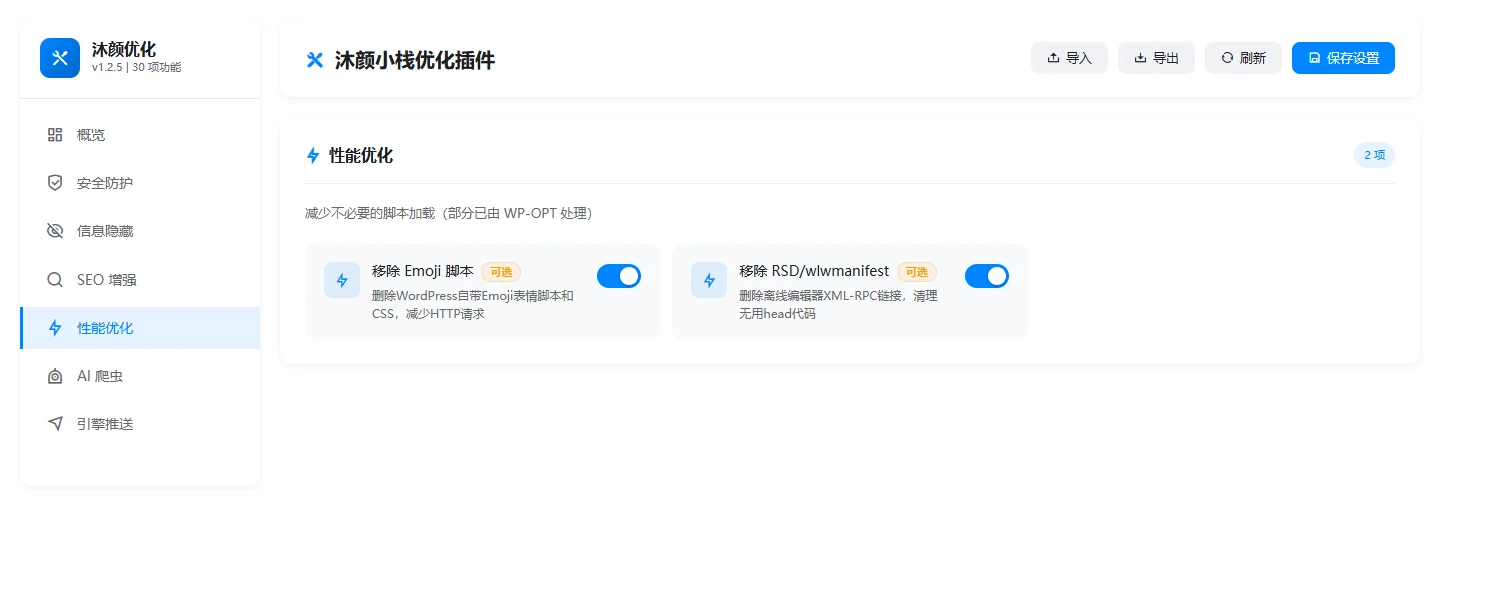Viewport: 1494px width, 613px height.
Task: Click the 2 项 count badge
Action: coord(1374,155)
